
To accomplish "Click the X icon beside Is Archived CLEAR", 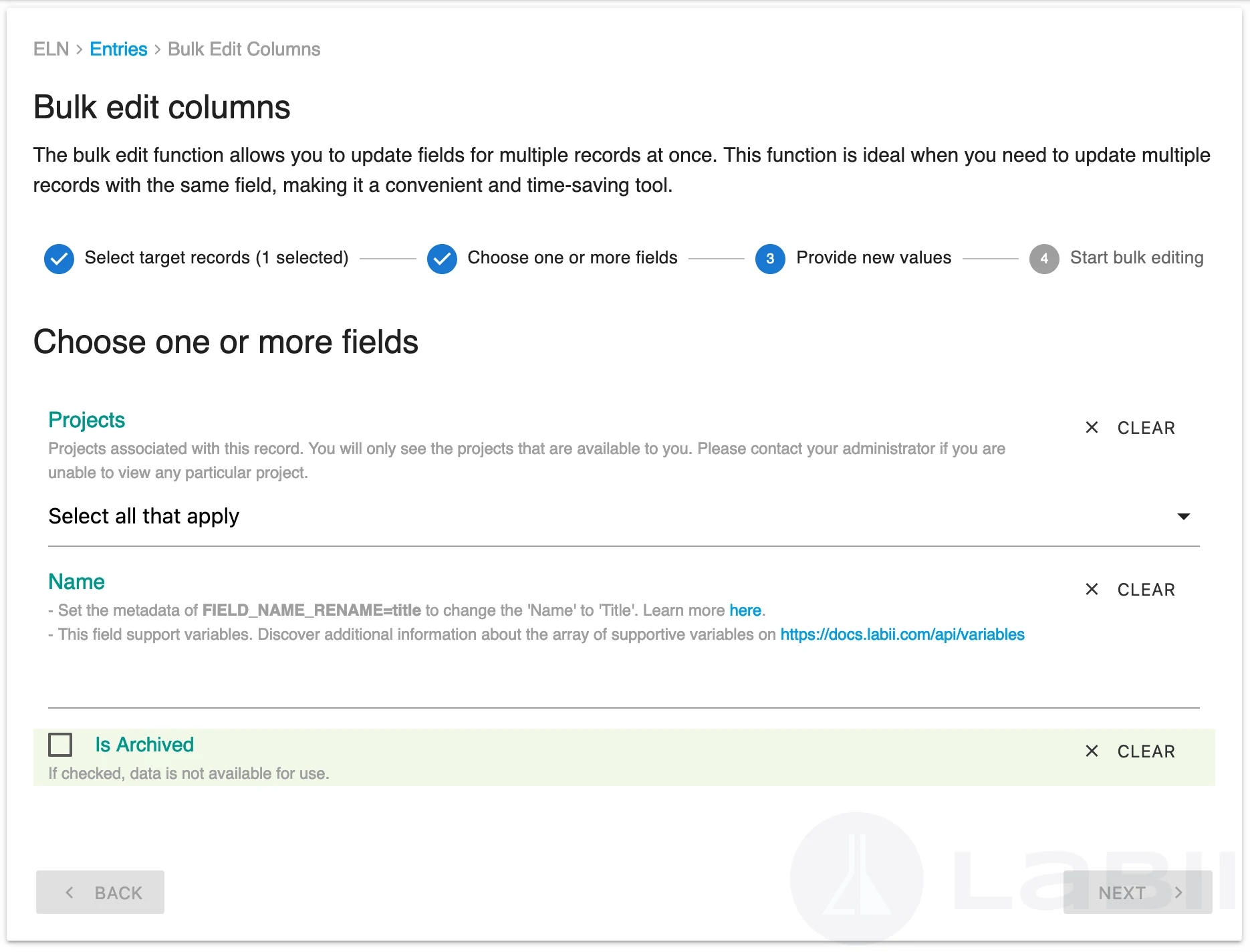I will click(x=1092, y=751).
